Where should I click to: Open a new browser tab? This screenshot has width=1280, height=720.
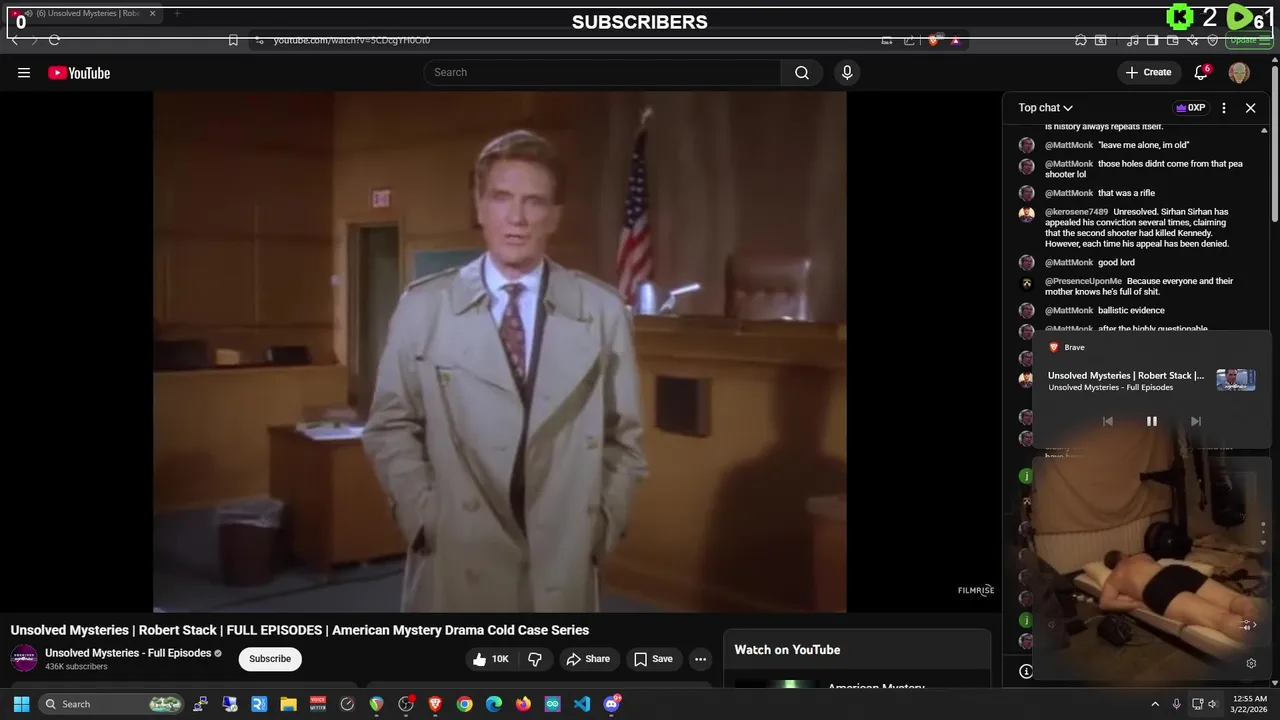177,14
